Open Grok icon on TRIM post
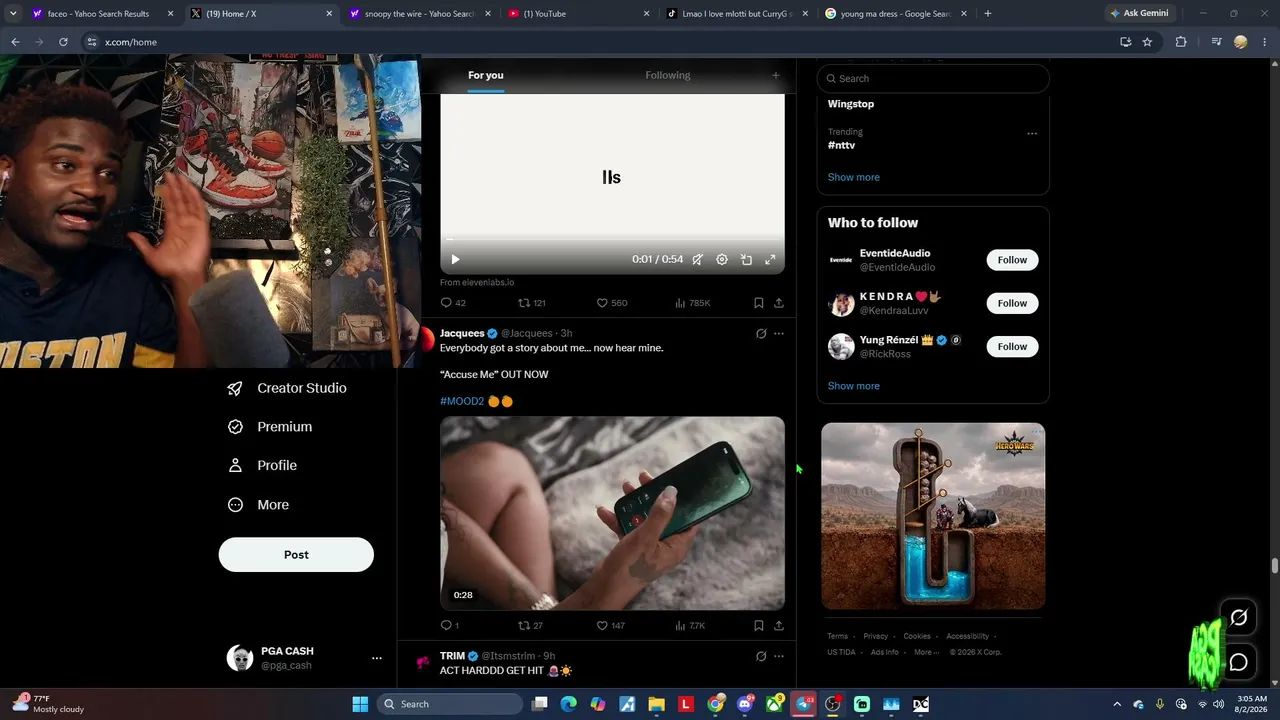The height and width of the screenshot is (720, 1280). (x=761, y=656)
